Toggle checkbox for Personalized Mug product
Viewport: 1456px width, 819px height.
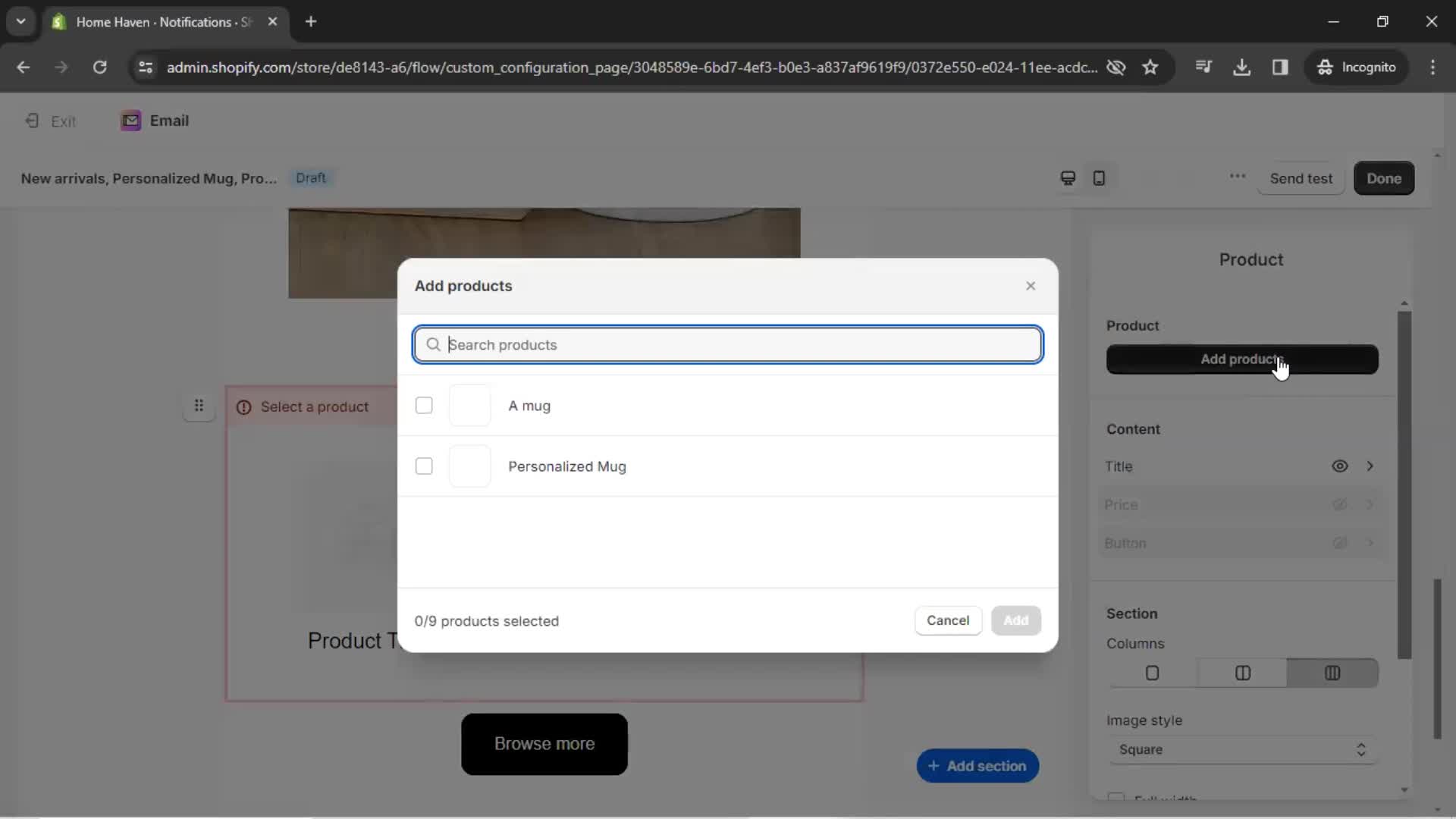tap(423, 466)
